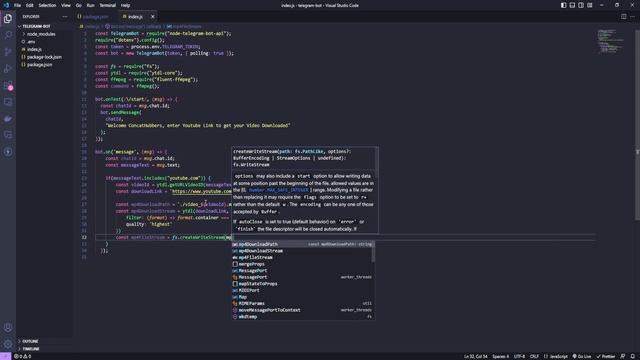Viewport: 640px width, 360px height.
Task: Open the Explorer view in activity bar
Action: (x=8, y=19)
